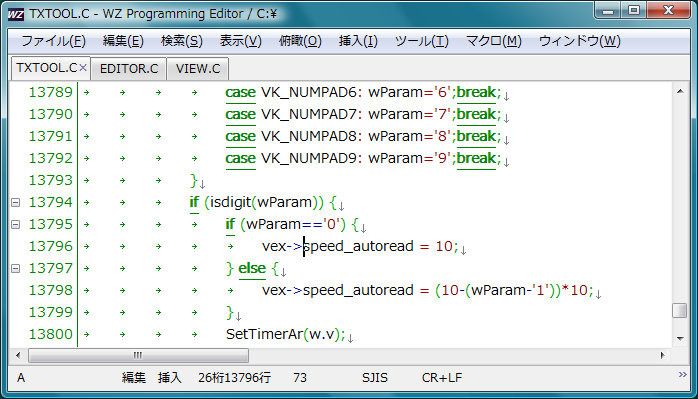Maximize the WZ Editor window

[x=634, y=11]
